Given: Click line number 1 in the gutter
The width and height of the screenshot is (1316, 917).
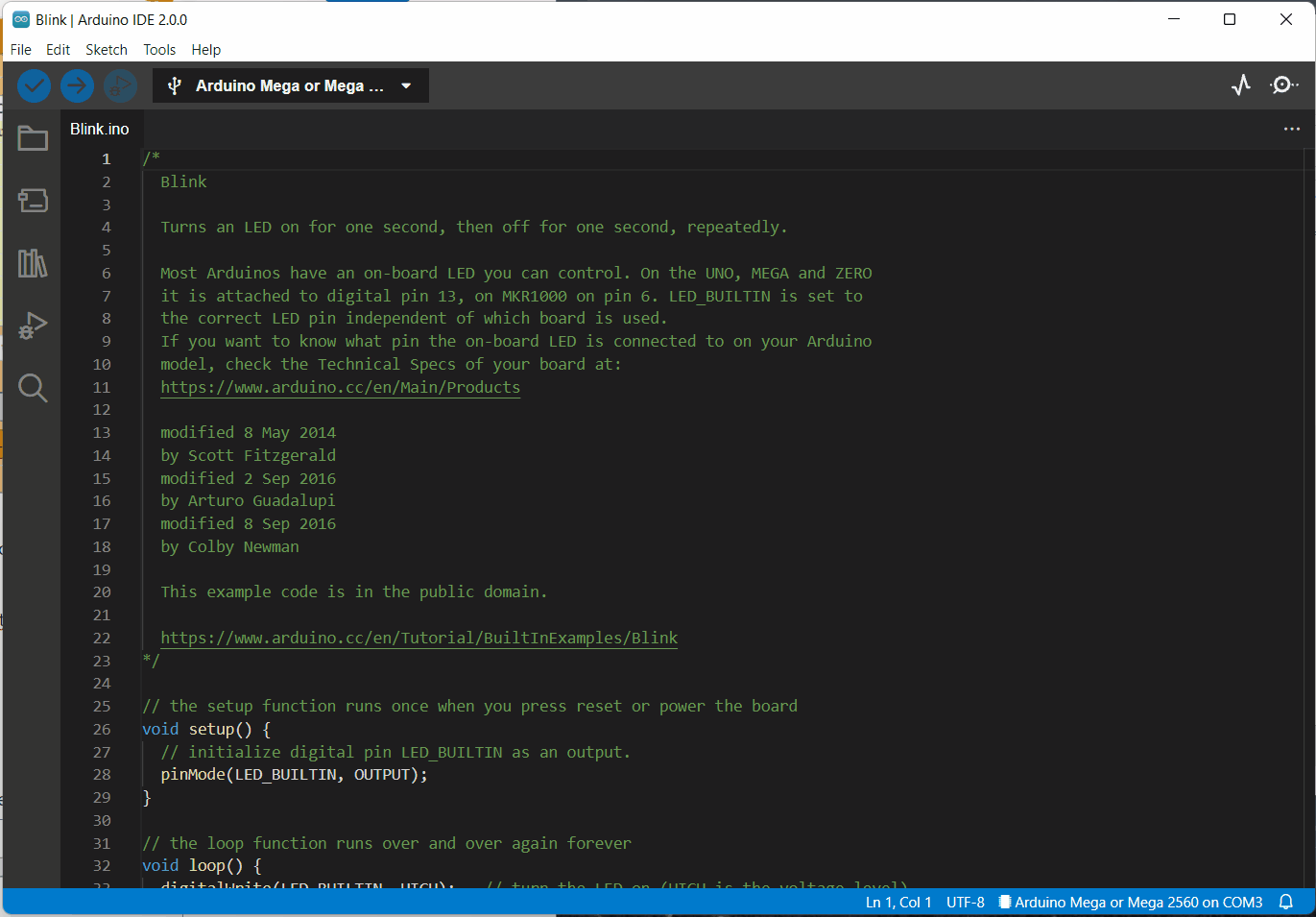Looking at the screenshot, I should [x=107, y=159].
